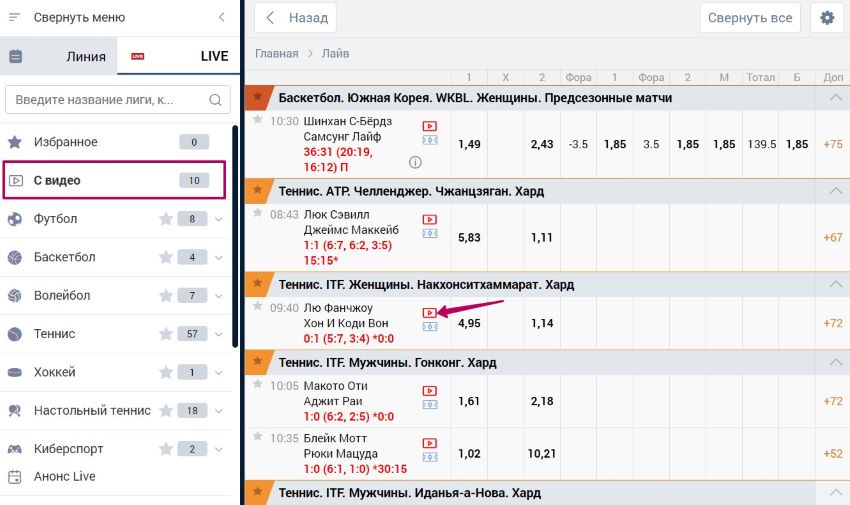Toggle favorite star for Волейбол
The height and width of the screenshot is (505, 850).
166,296
